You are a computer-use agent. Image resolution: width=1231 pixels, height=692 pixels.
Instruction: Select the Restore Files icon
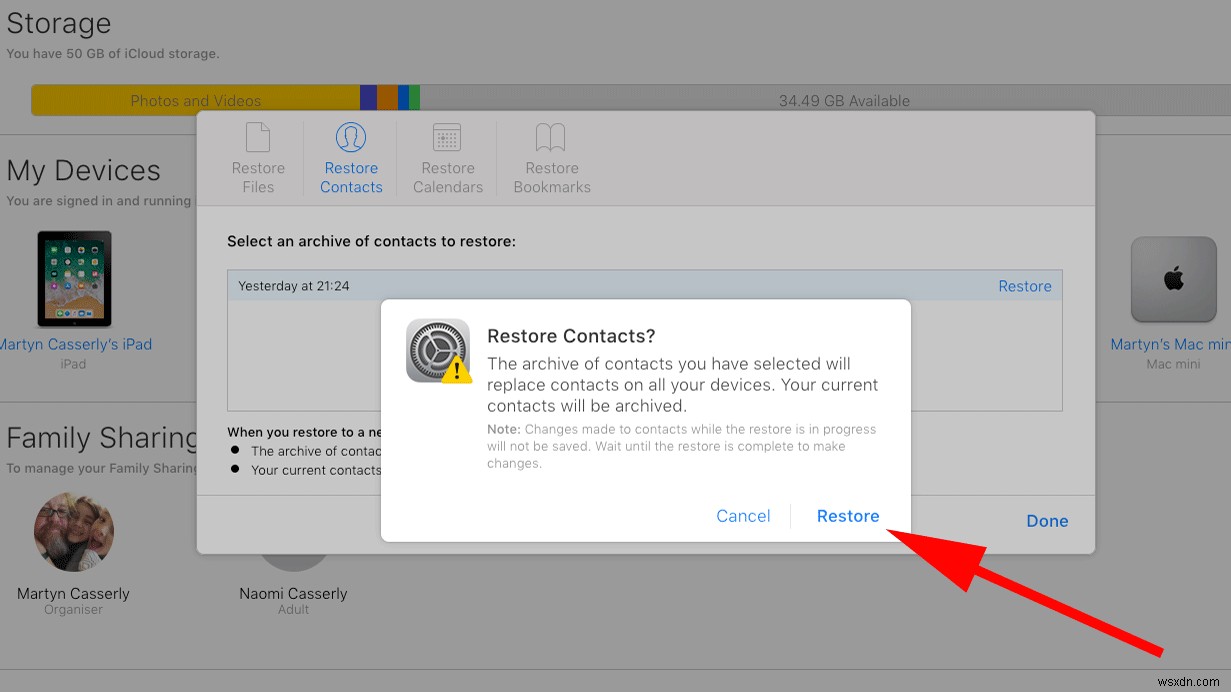coord(258,138)
